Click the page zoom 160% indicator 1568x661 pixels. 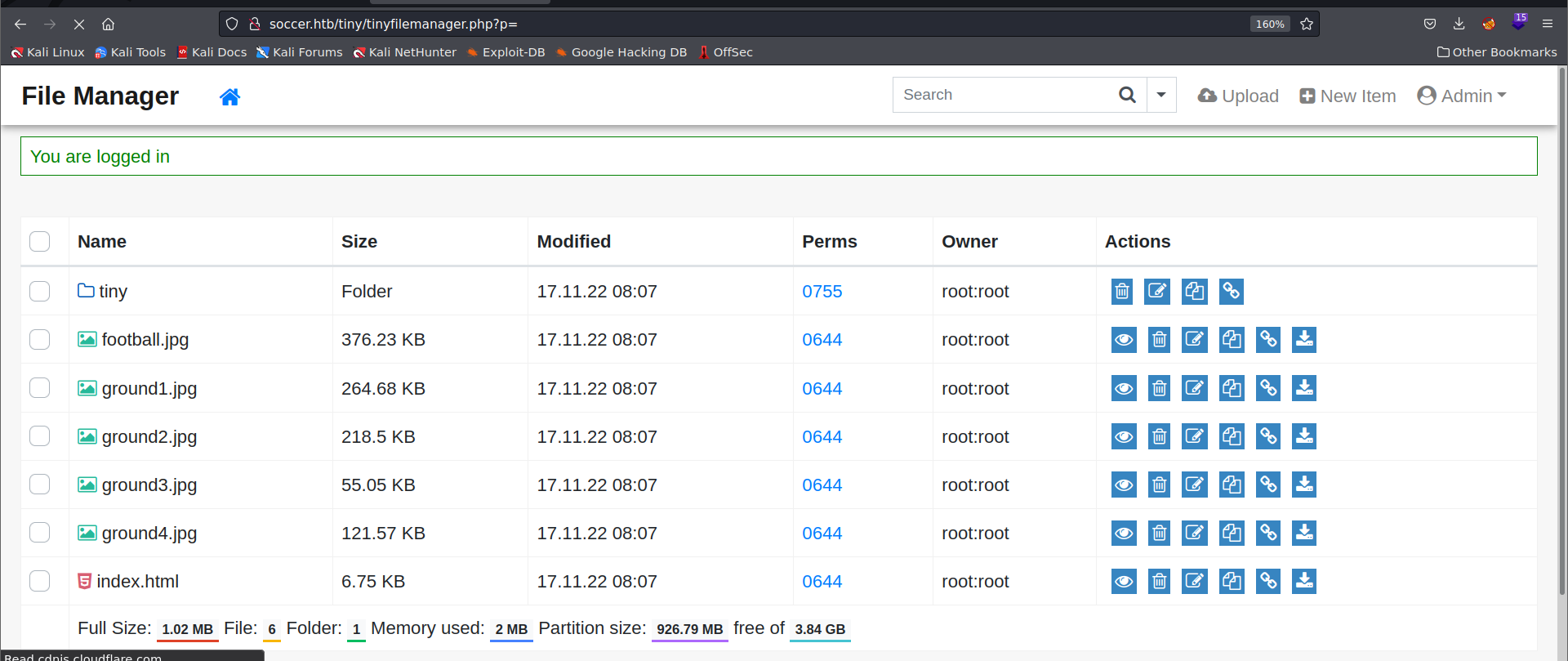(1270, 24)
